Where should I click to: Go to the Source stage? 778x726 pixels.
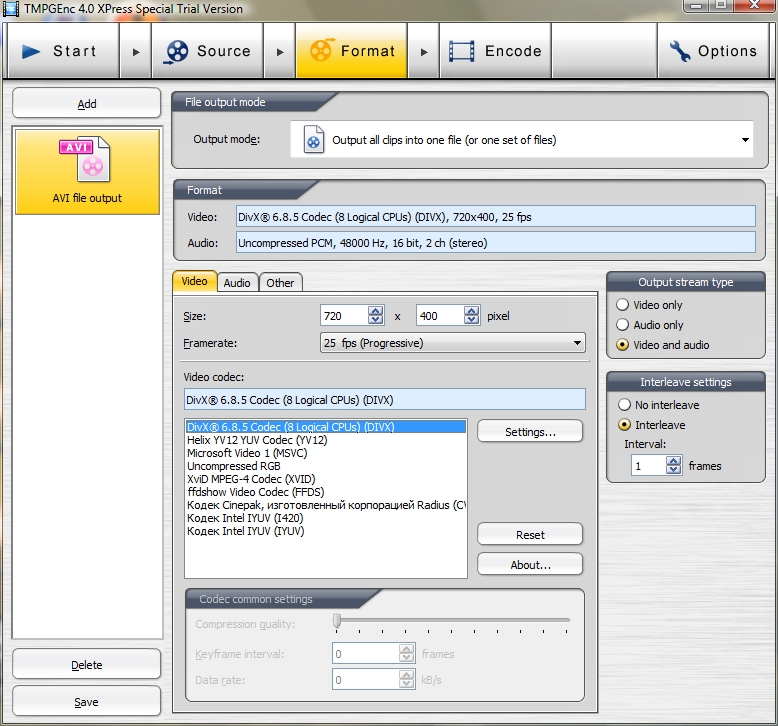(x=207, y=51)
